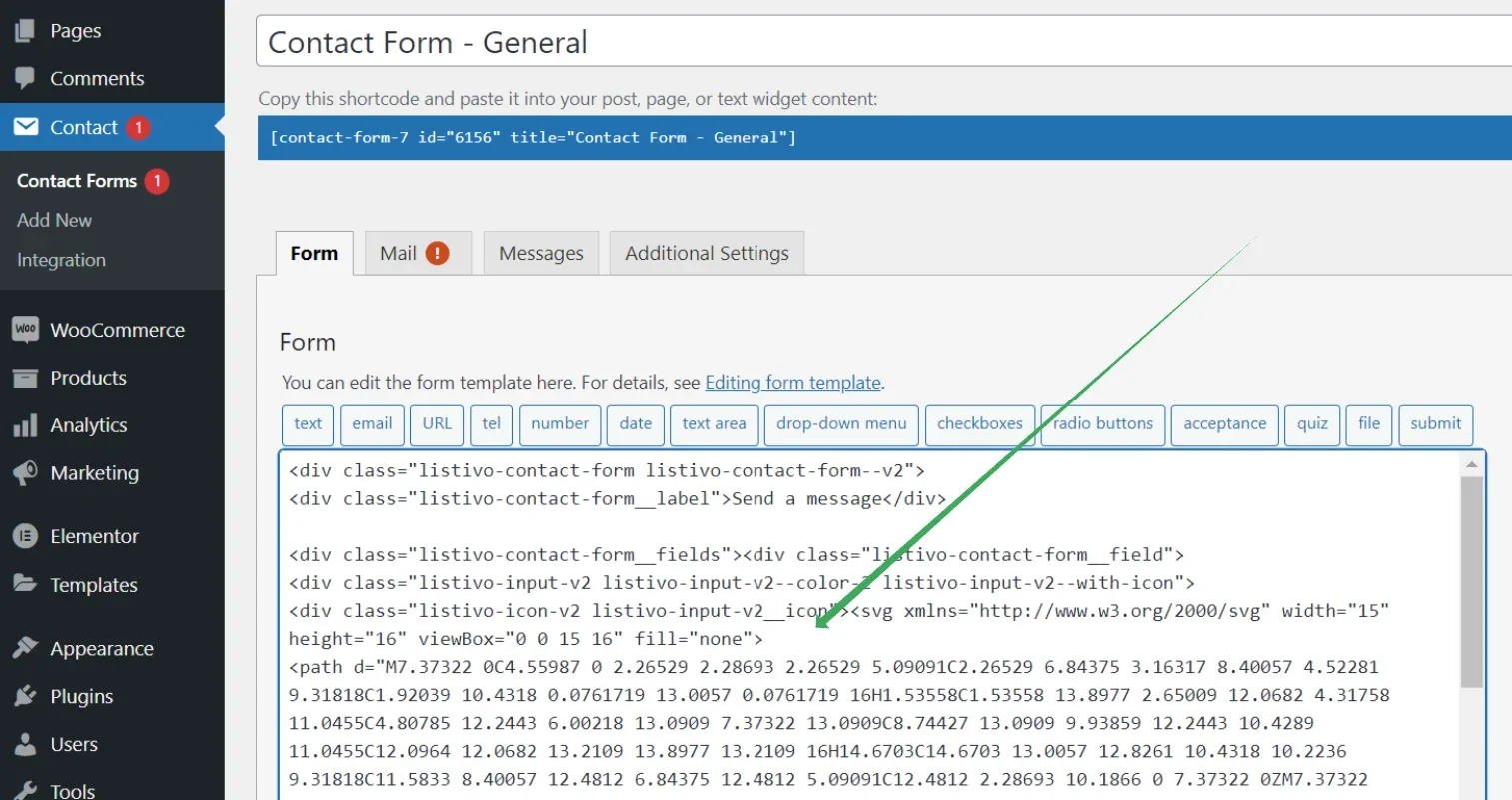Insert a tel field tag
The height and width of the screenshot is (800, 1512).
(492, 424)
